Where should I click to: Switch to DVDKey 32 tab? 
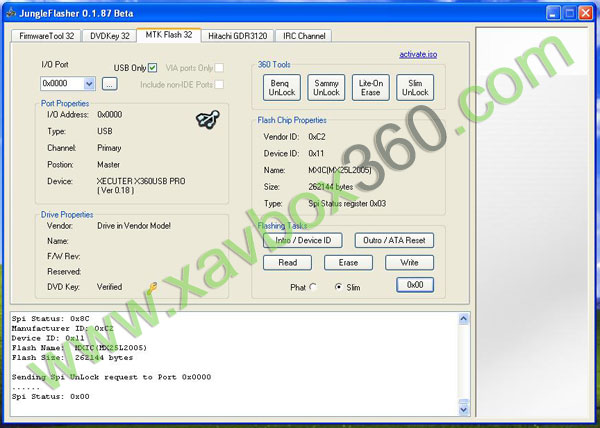click(x=110, y=36)
